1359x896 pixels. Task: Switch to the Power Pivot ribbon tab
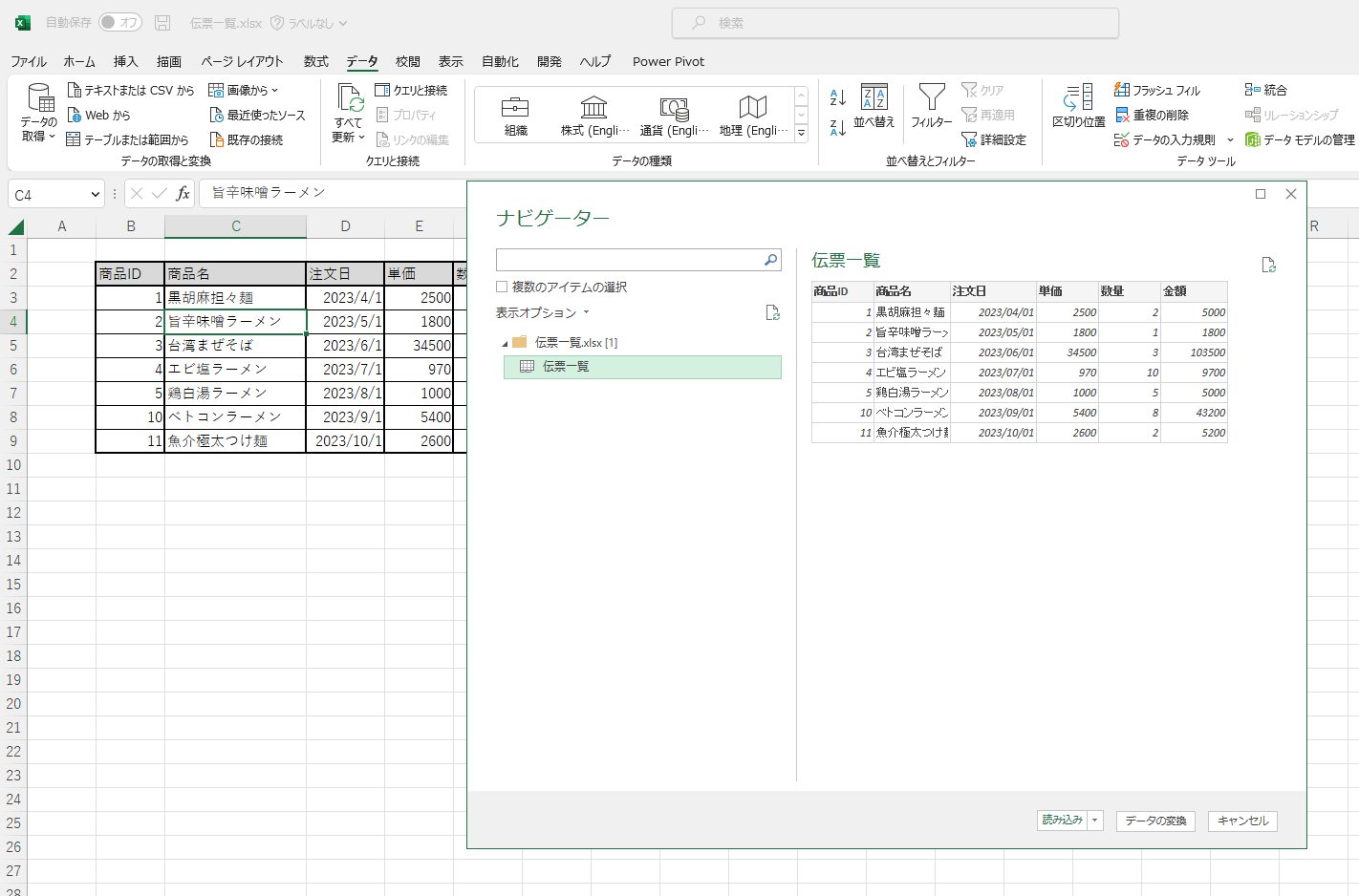(667, 61)
